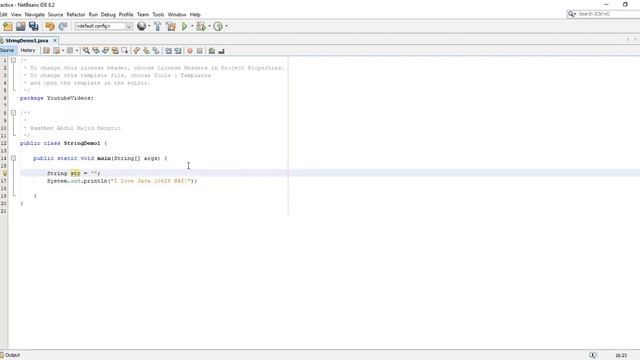Click the Search (Ctrl+I) input field
640x360 pixels.
click(608, 14)
